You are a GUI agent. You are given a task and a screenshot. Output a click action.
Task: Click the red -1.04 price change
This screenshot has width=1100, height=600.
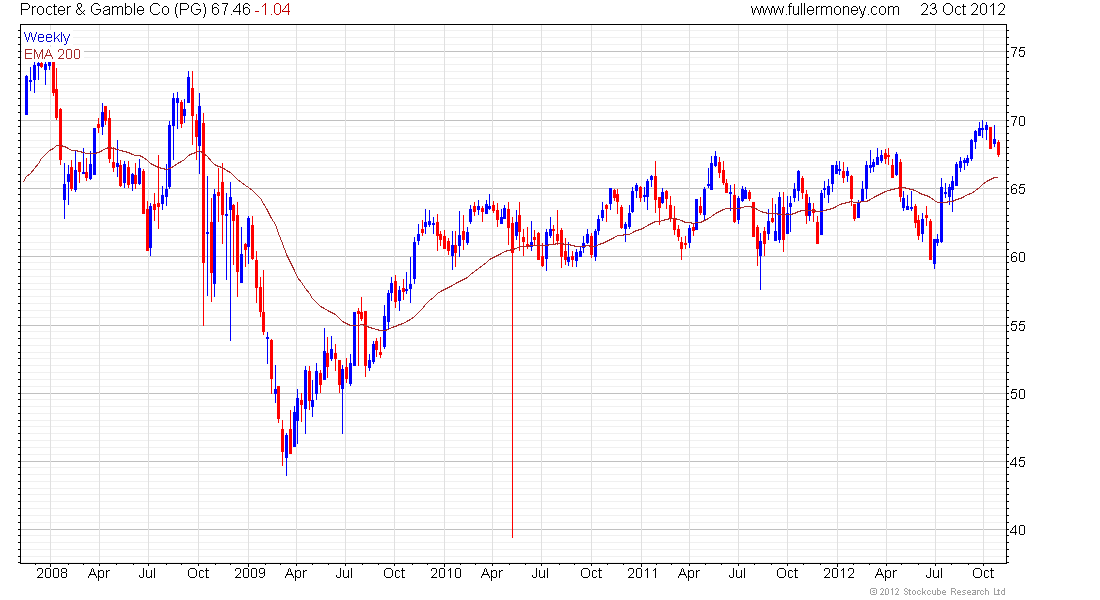click(273, 10)
